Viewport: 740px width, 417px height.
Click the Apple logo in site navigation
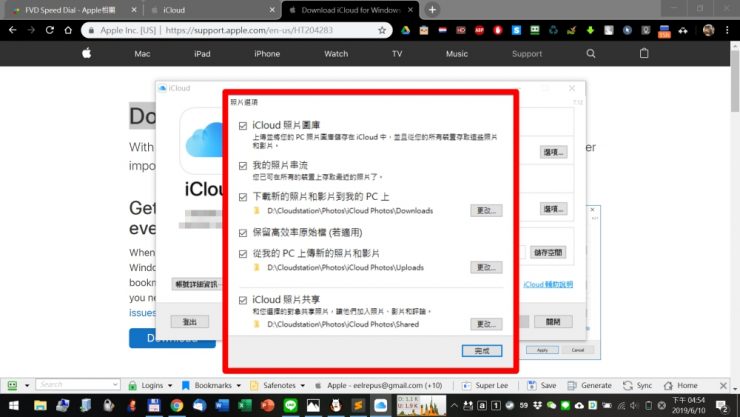click(x=87, y=53)
